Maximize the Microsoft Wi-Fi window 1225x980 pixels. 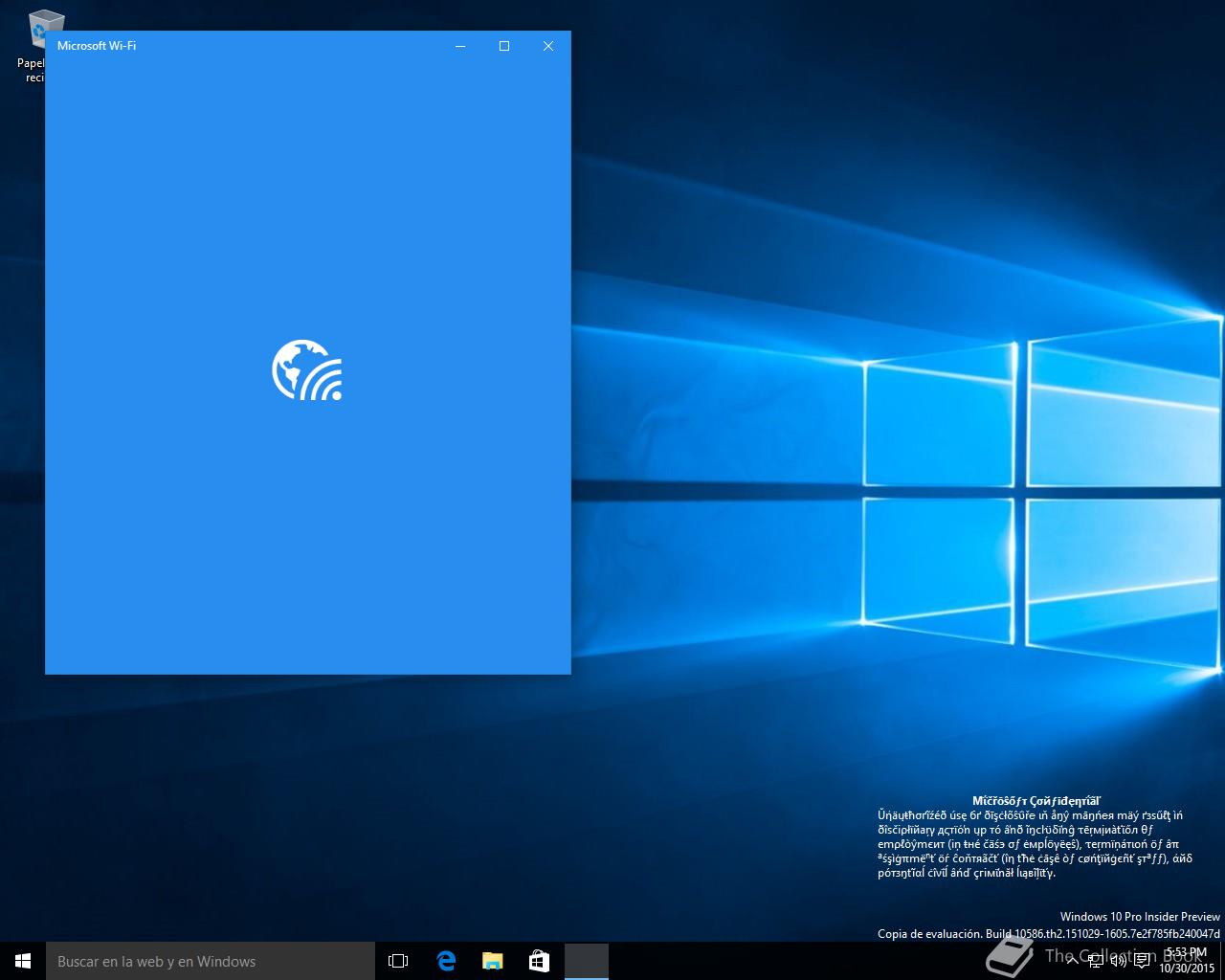[x=504, y=46]
